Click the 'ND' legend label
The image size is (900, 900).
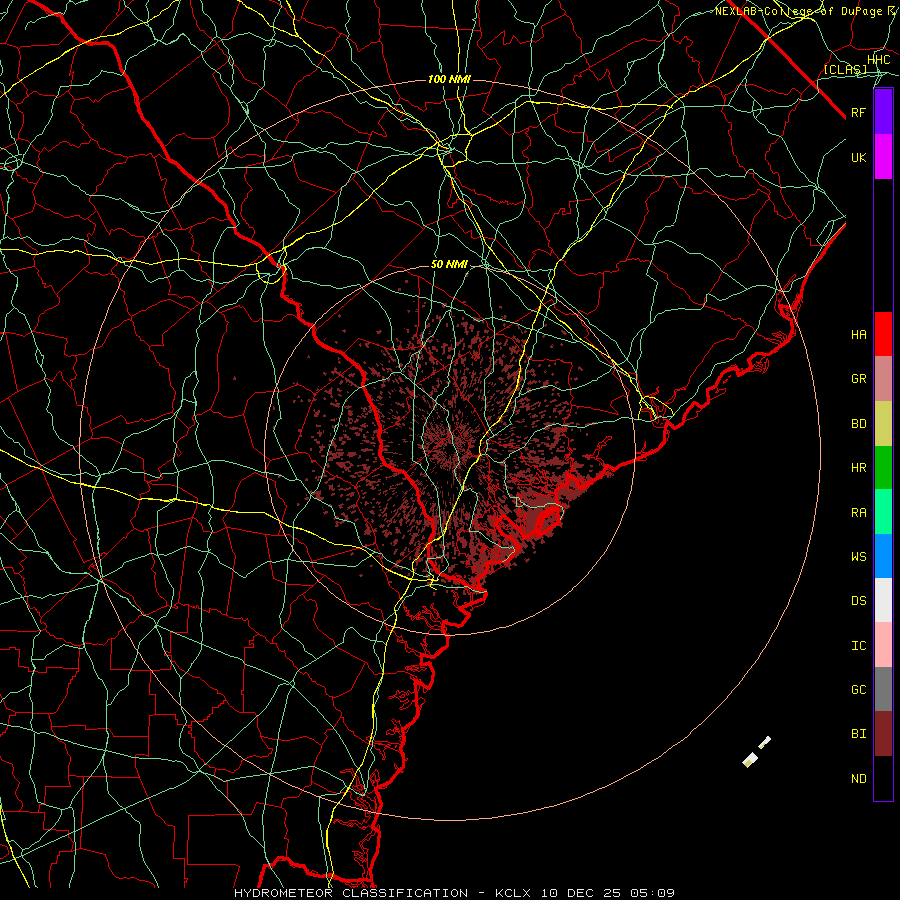pyautogui.click(x=858, y=779)
